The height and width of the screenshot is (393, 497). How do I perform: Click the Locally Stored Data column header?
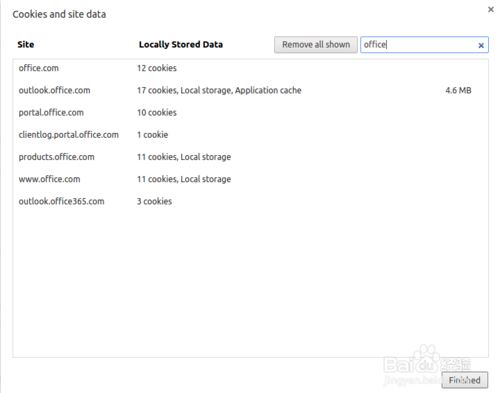point(181,44)
